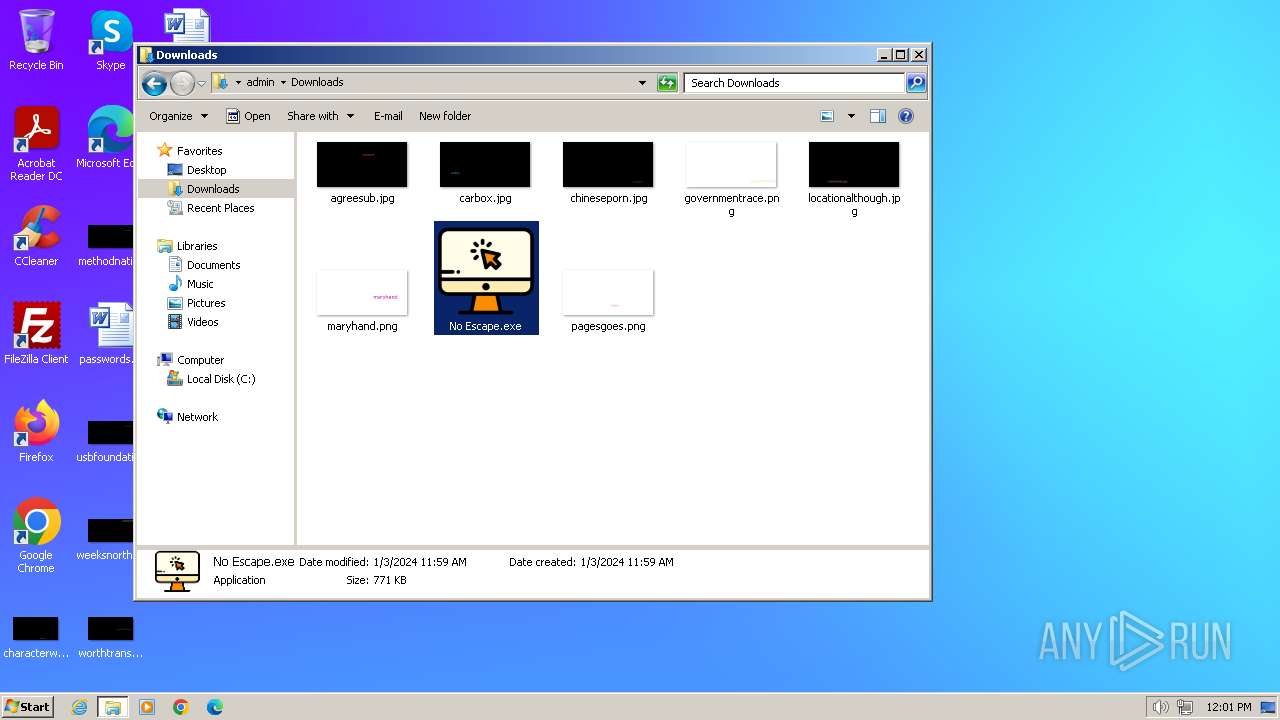Viewport: 1280px width, 720px height.
Task: Select the Firefox desktop shortcut
Action: (36, 432)
